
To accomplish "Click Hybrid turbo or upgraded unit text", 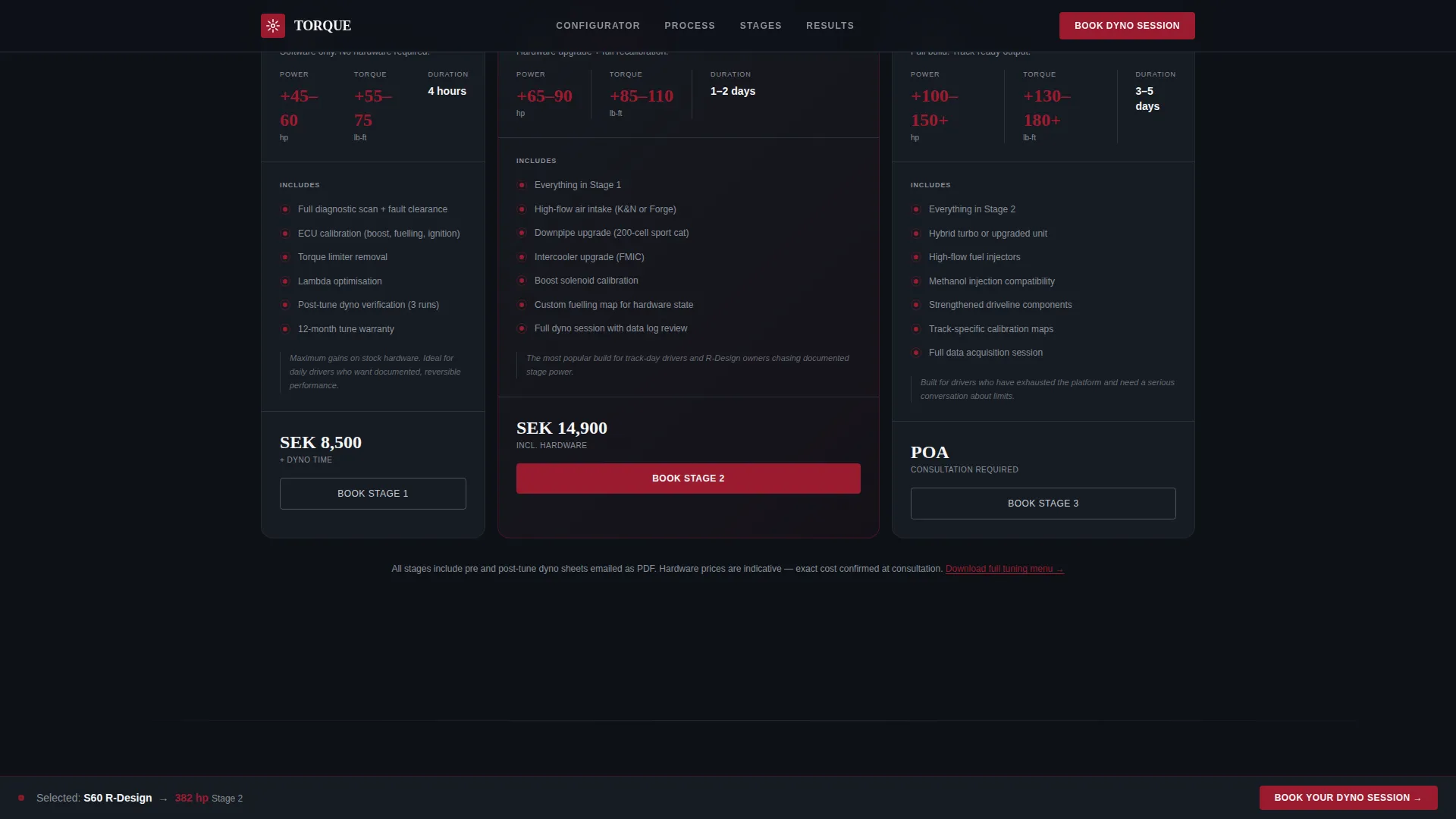I will pyautogui.click(x=988, y=234).
